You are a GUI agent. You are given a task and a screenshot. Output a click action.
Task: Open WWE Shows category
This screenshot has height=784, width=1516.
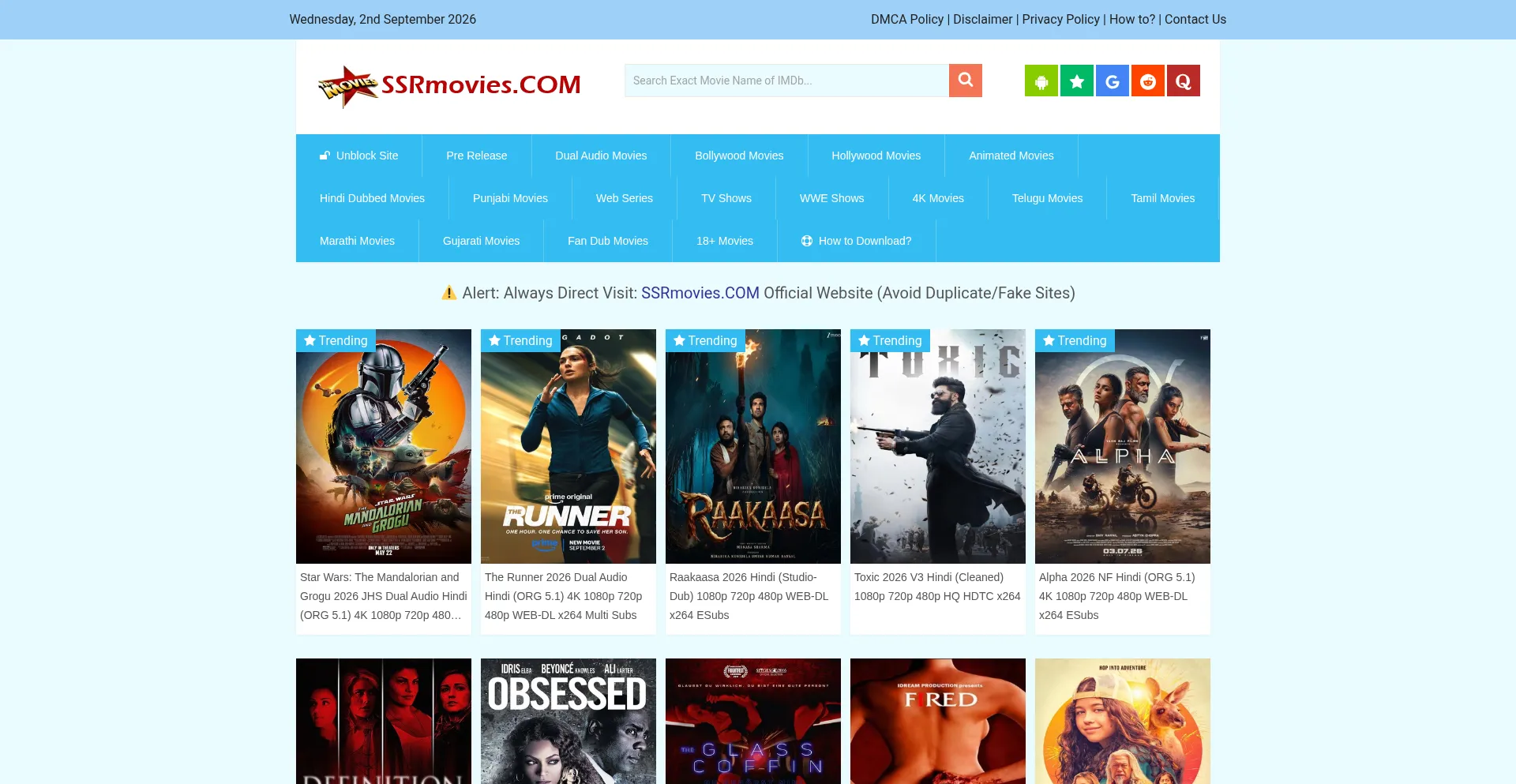832,198
